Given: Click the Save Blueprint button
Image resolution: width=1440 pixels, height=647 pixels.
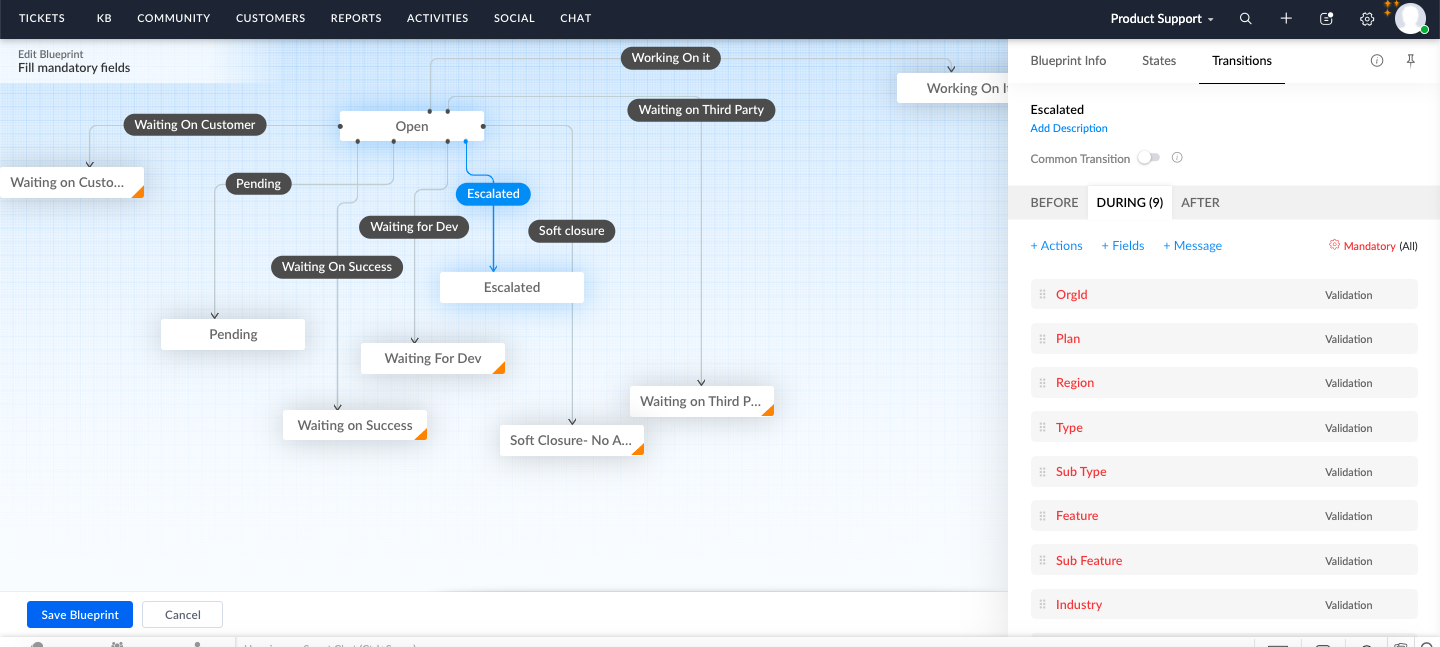Looking at the screenshot, I should click(80, 615).
